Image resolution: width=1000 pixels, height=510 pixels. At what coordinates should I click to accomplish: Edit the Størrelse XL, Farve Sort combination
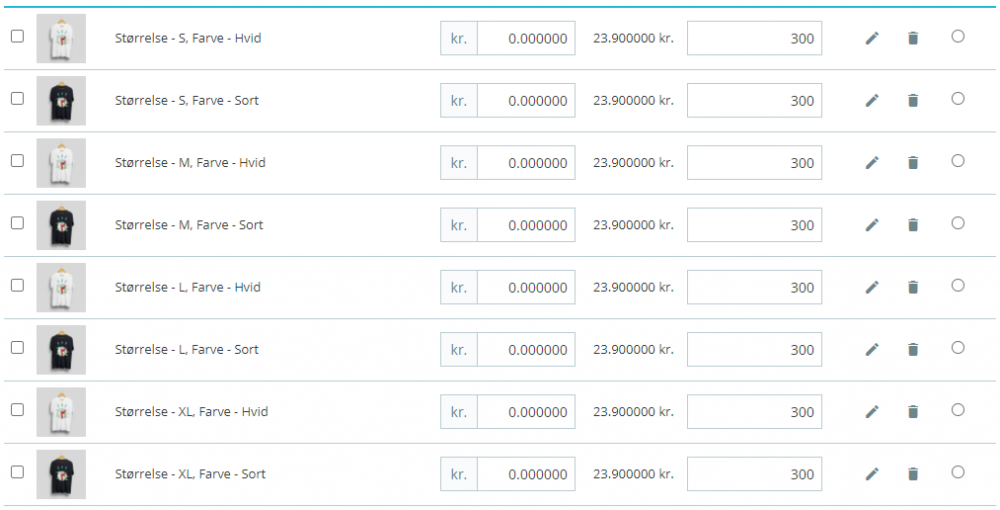[x=872, y=474]
